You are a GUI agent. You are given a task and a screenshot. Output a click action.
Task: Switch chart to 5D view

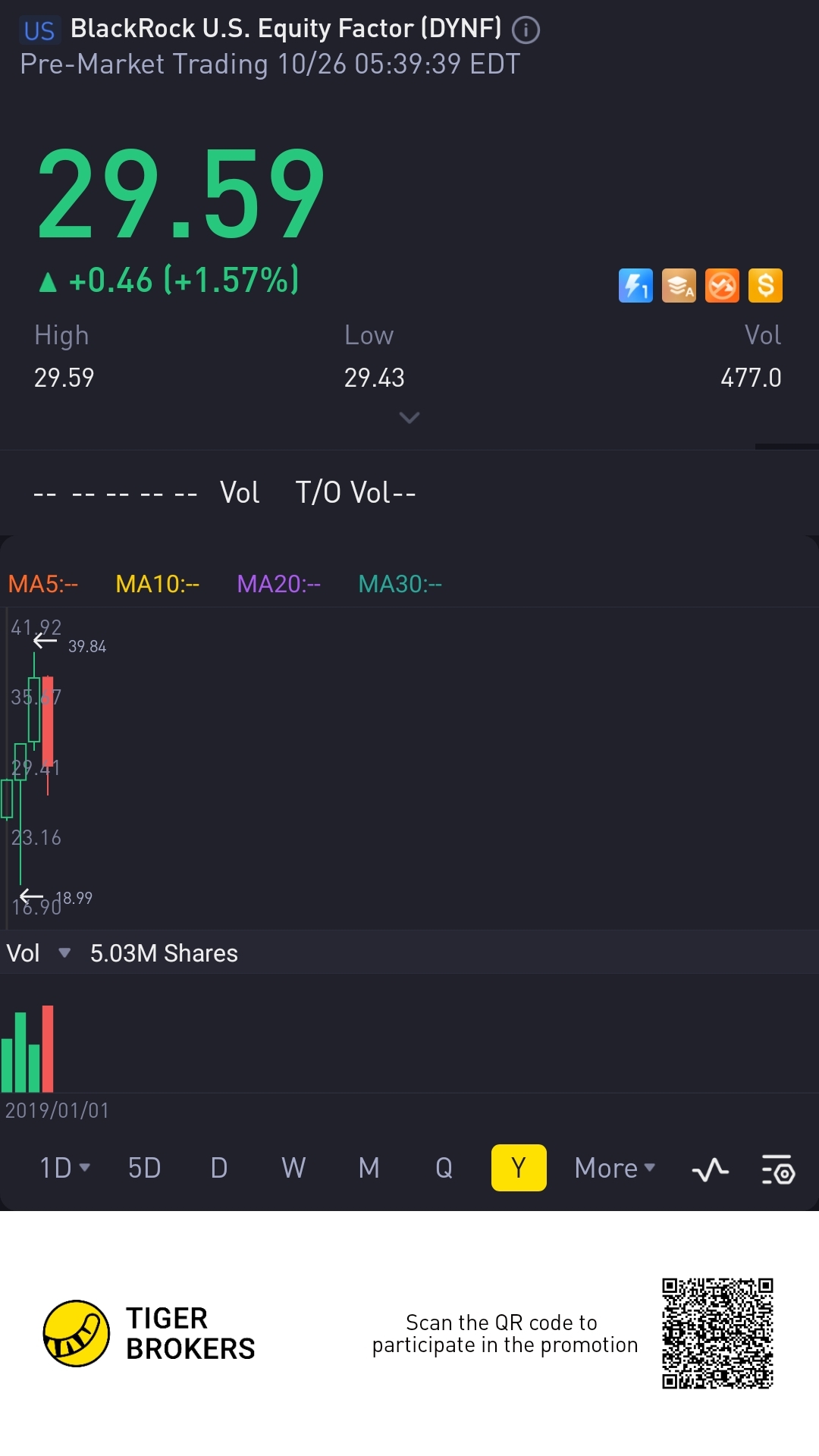point(144,1168)
